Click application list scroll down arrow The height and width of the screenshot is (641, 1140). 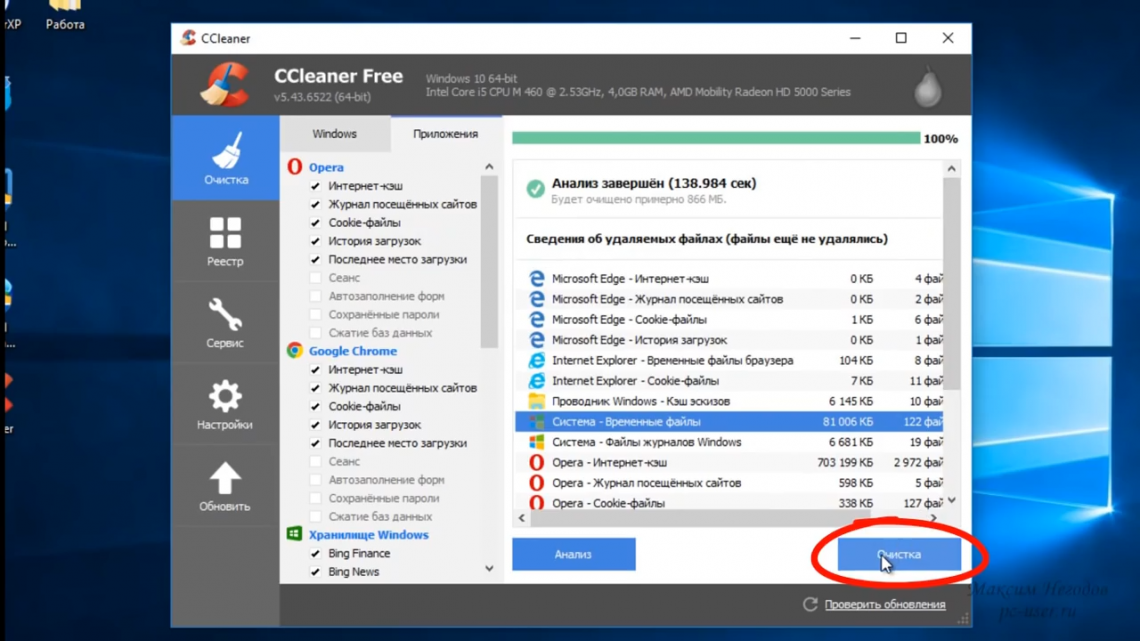[489, 568]
